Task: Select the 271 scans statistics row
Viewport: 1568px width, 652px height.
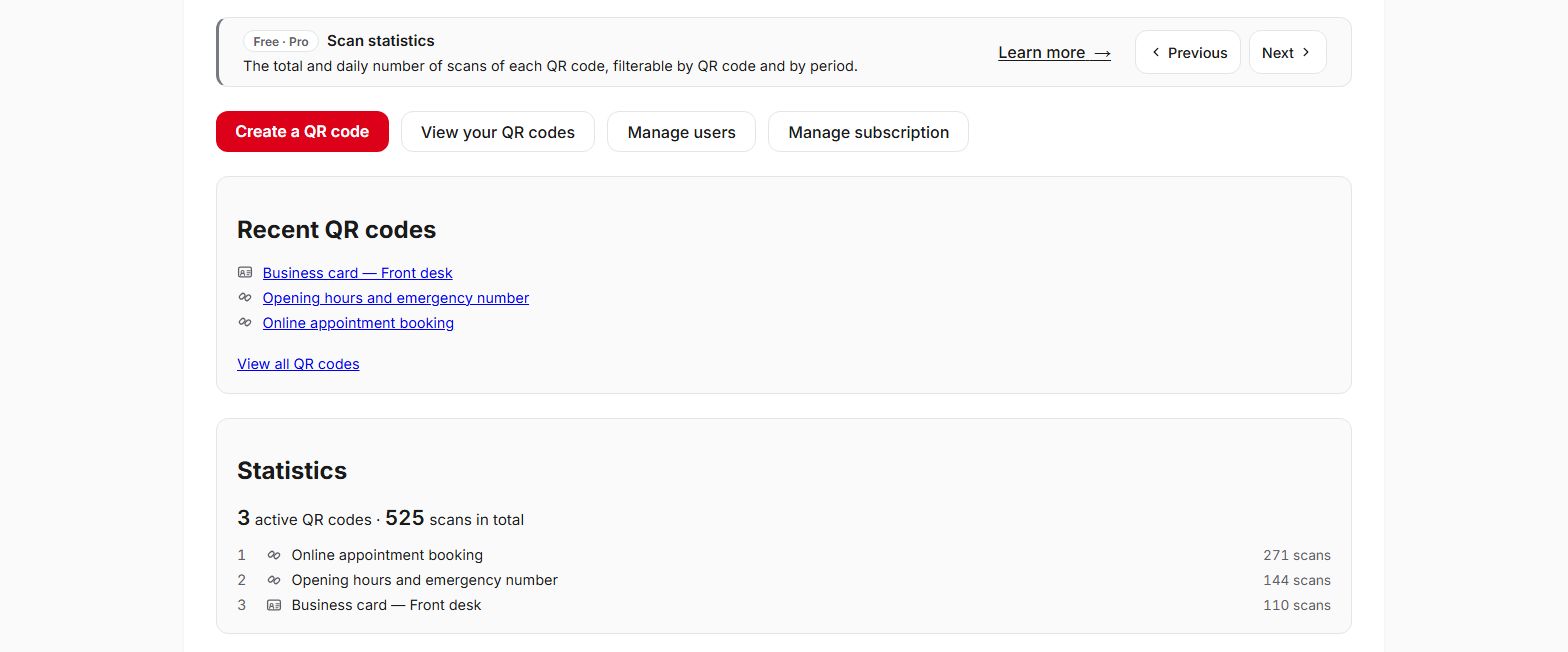Action: pyautogui.click(x=784, y=555)
